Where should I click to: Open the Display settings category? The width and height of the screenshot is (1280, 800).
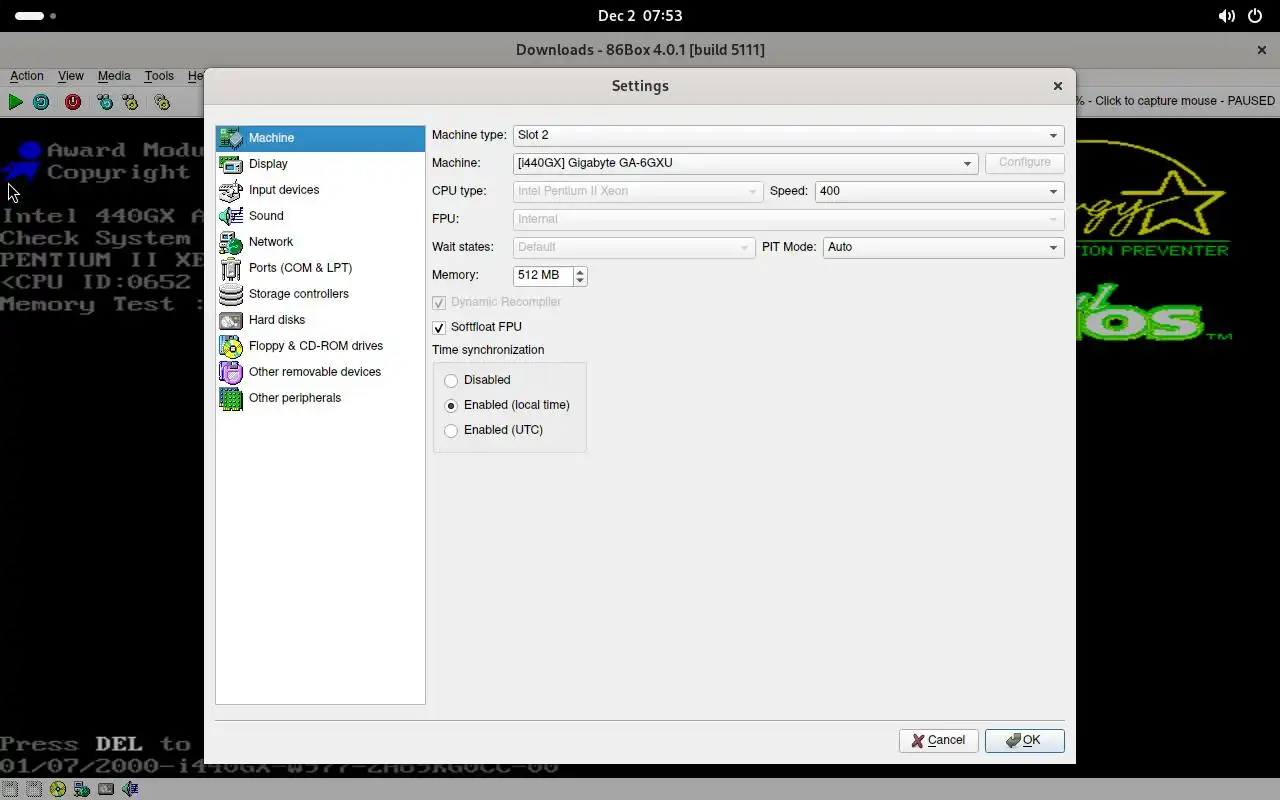click(x=320, y=164)
